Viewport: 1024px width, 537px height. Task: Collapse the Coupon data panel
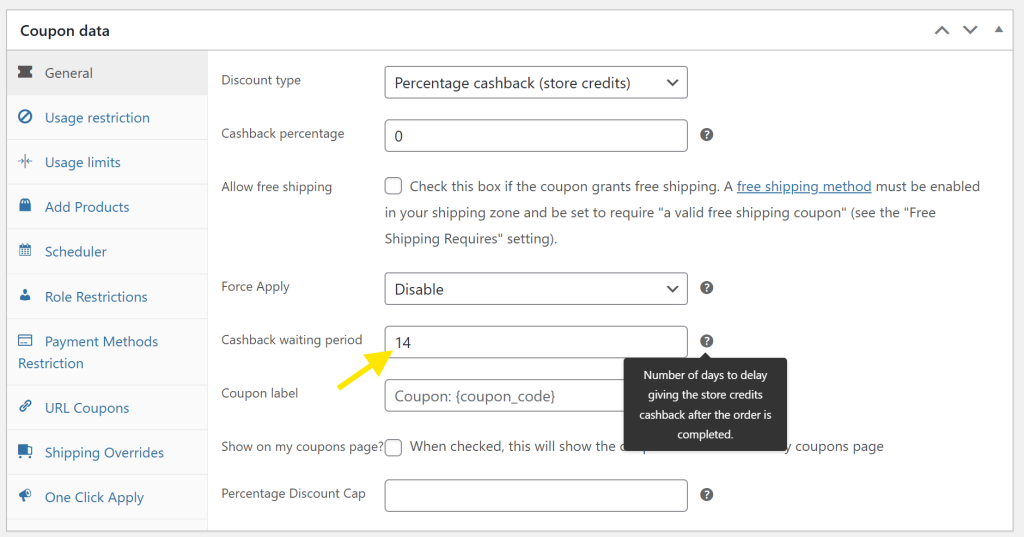999,29
